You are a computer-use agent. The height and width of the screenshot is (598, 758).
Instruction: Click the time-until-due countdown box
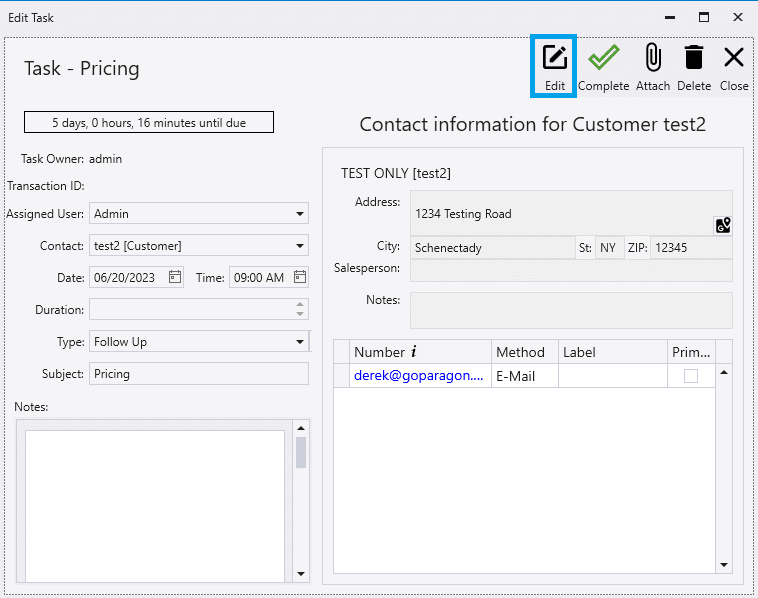click(149, 123)
